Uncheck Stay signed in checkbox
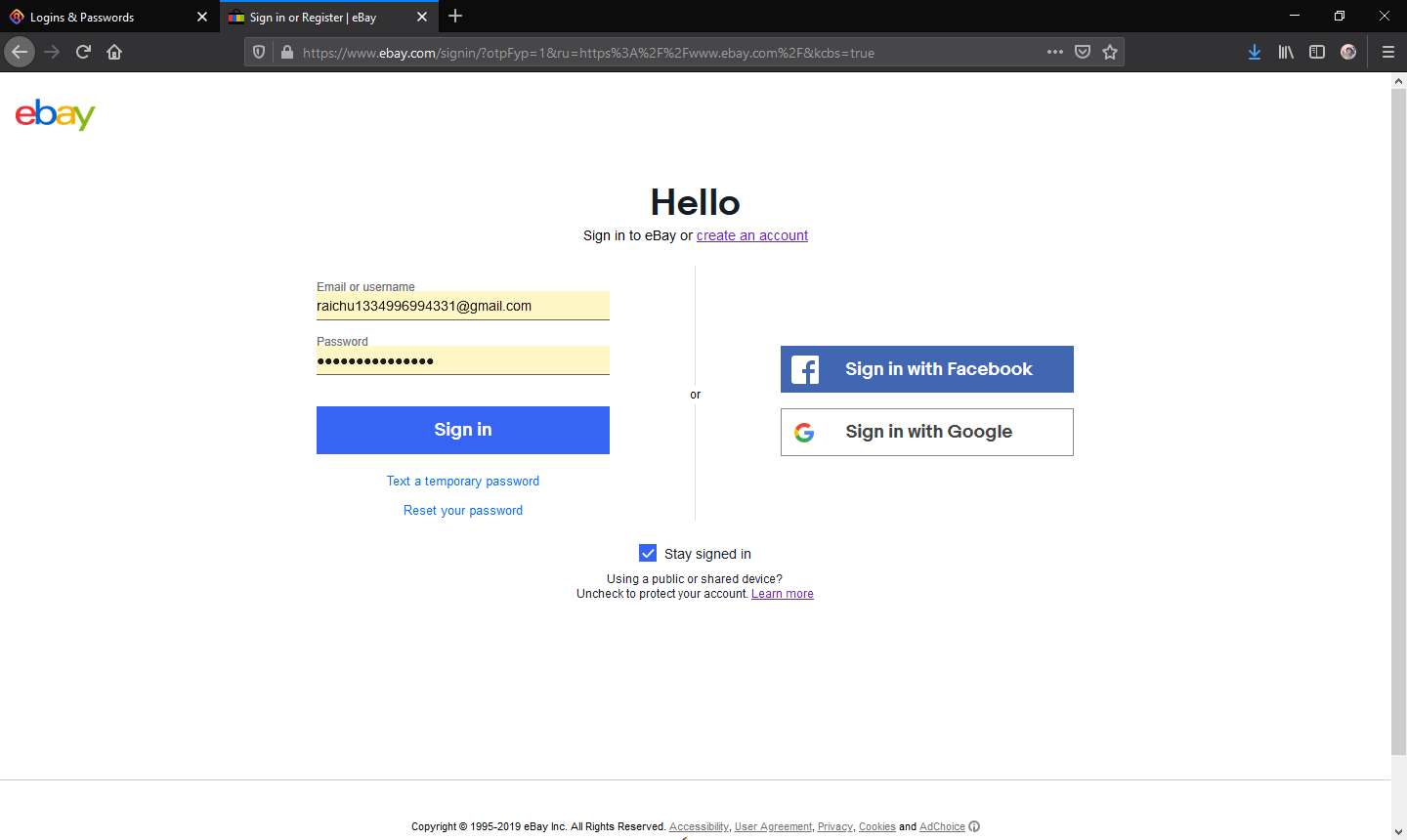The image size is (1407, 840). (648, 553)
